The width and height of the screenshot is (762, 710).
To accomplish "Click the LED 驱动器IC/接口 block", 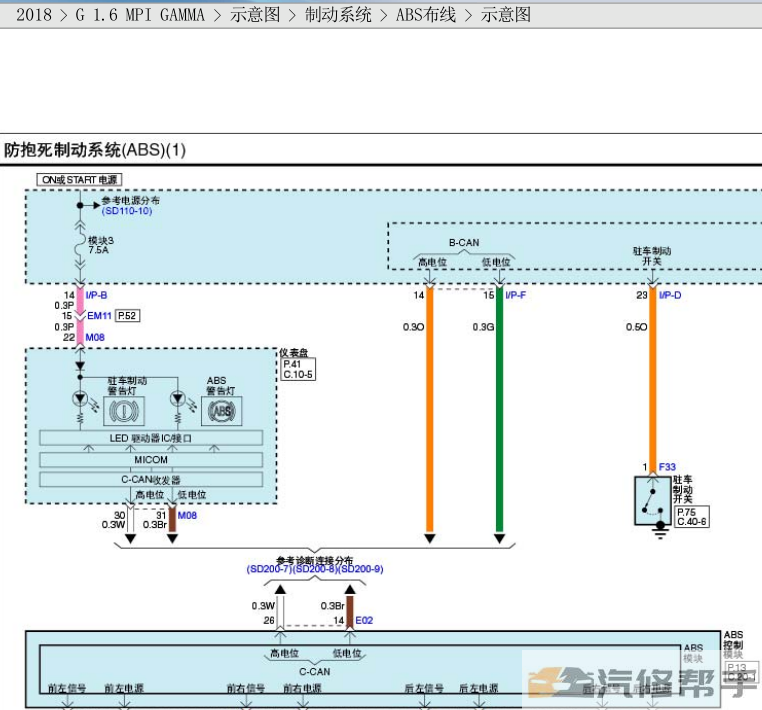I will (x=151, y=438).
